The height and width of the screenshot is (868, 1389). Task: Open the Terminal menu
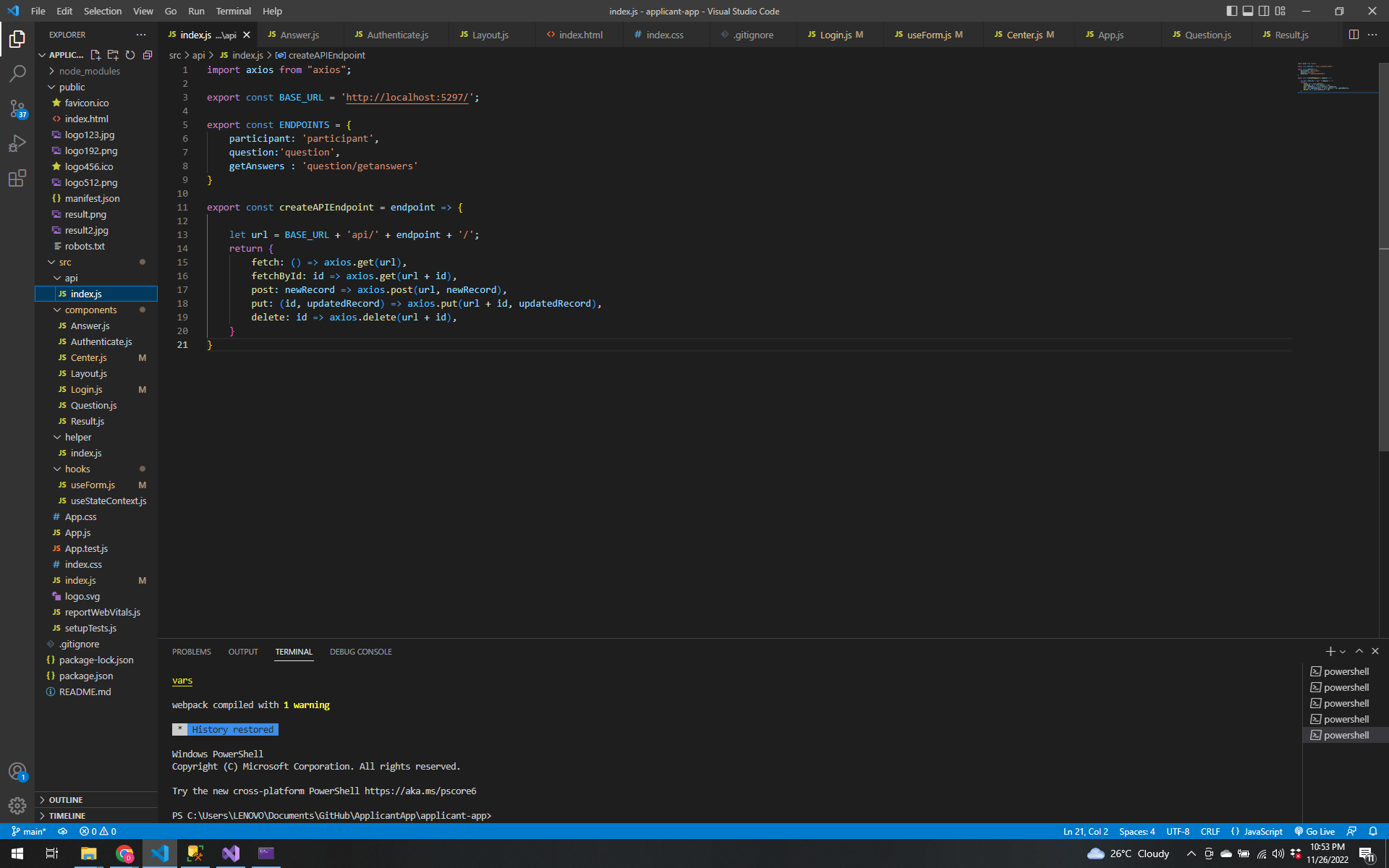click(x=233, y=11)
